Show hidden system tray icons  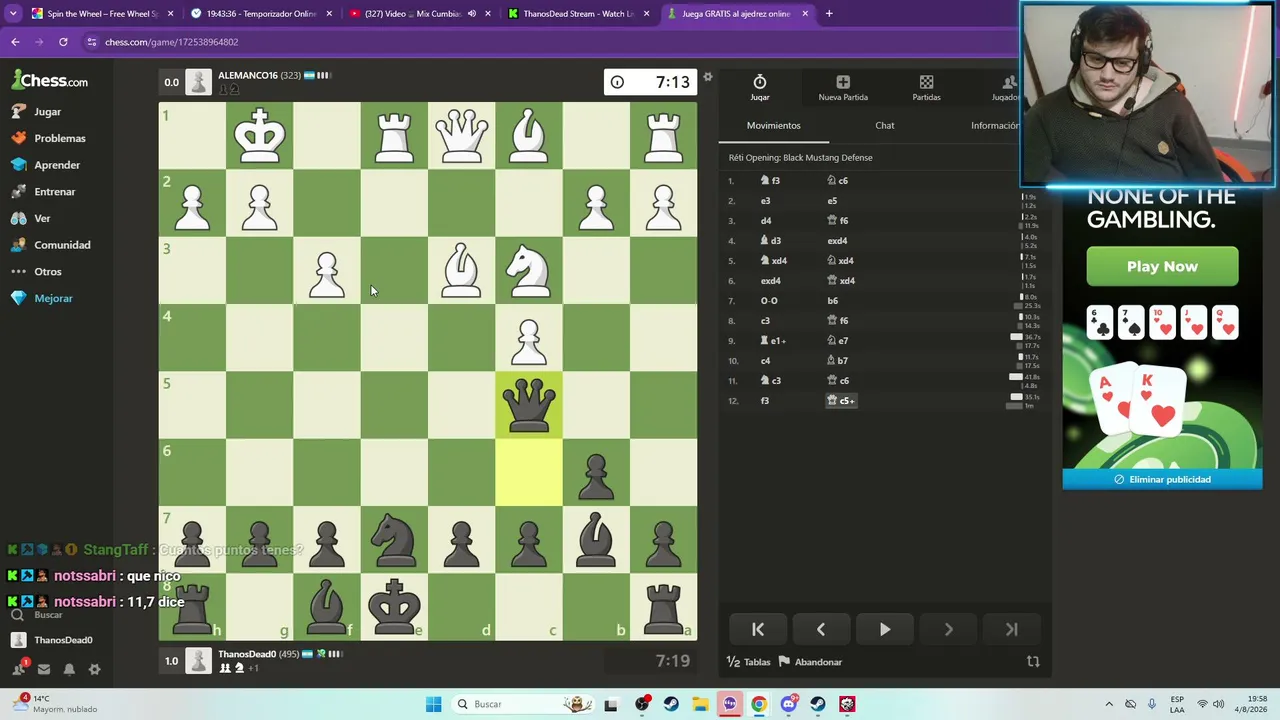(1108, 705)
